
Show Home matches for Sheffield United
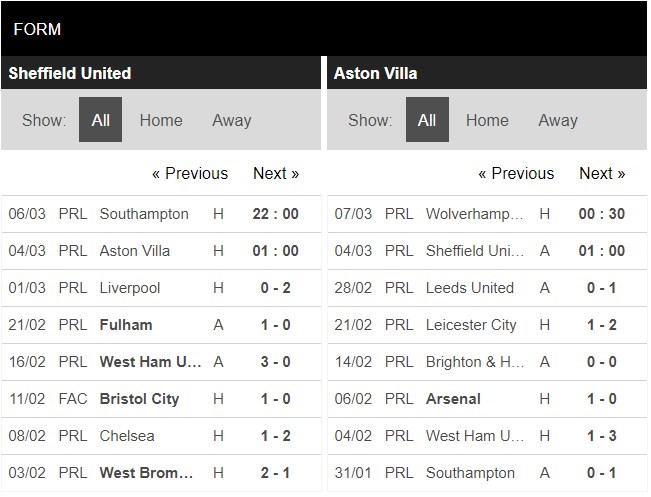[161, 120]
